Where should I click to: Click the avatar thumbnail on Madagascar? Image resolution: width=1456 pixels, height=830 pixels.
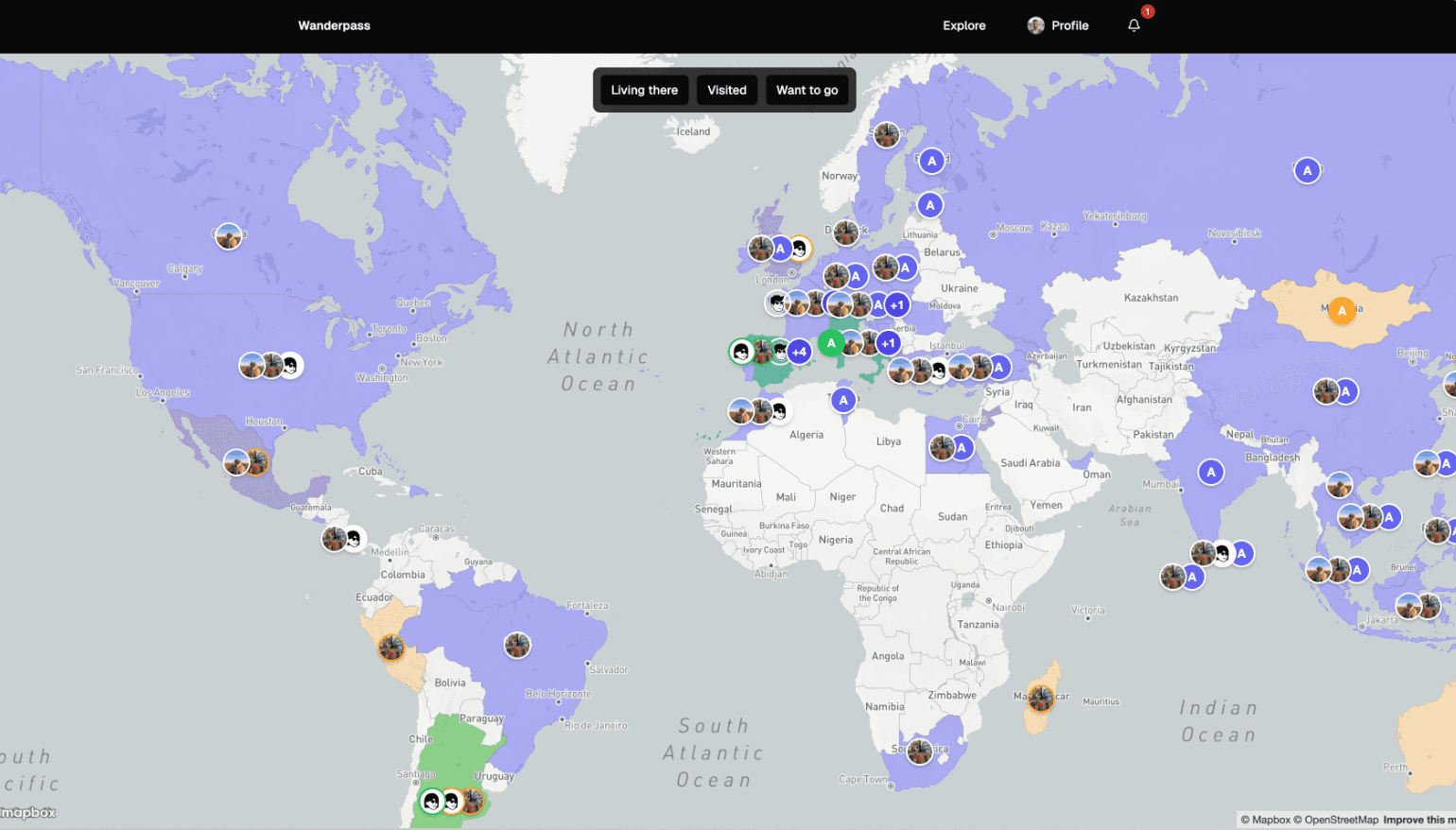pos(1041,700)
